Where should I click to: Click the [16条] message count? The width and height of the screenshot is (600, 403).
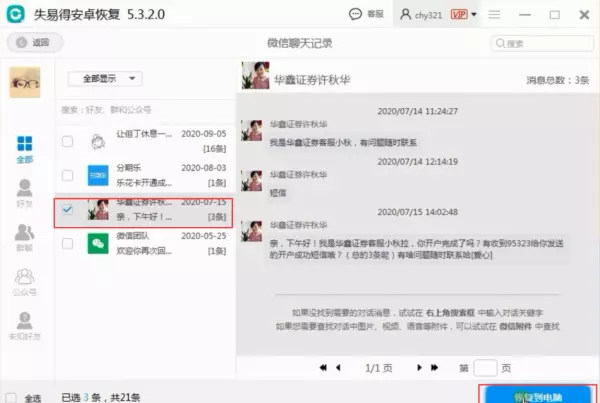(215, 149)
